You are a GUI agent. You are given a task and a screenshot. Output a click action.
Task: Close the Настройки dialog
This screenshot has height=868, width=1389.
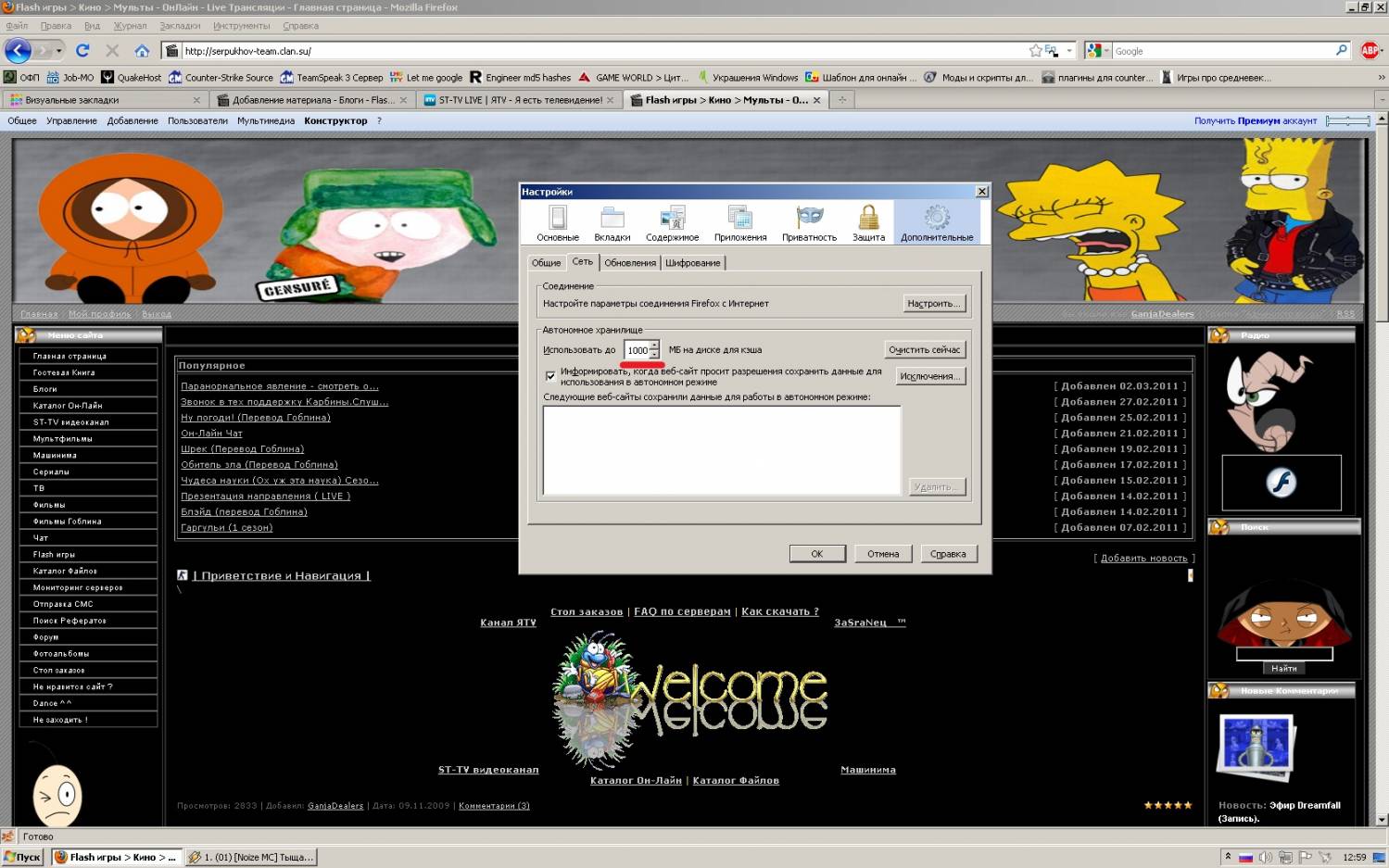pos(982,191)
